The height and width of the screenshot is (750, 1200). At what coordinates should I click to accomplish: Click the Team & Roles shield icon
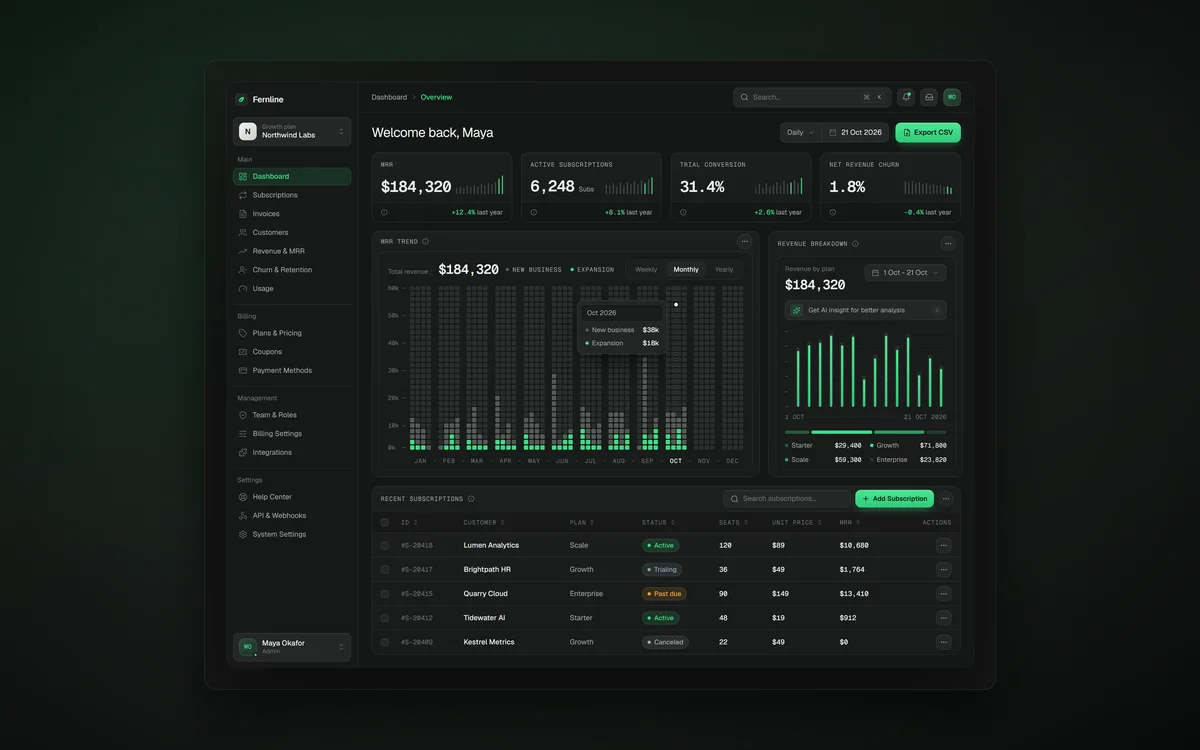click(243, 415)
